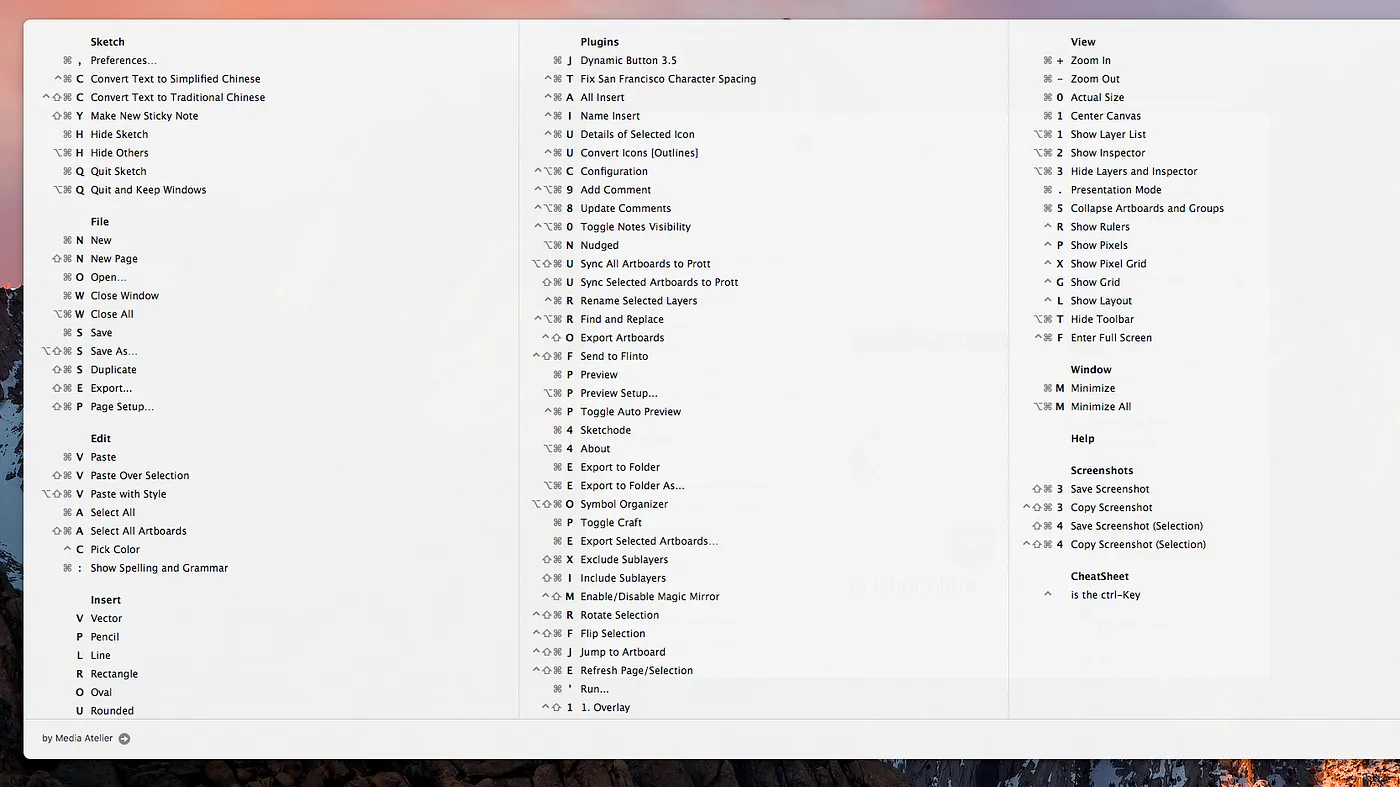Choose Convert Text to Traditional Chinese

pyautogui.click(x=178, y=98)
